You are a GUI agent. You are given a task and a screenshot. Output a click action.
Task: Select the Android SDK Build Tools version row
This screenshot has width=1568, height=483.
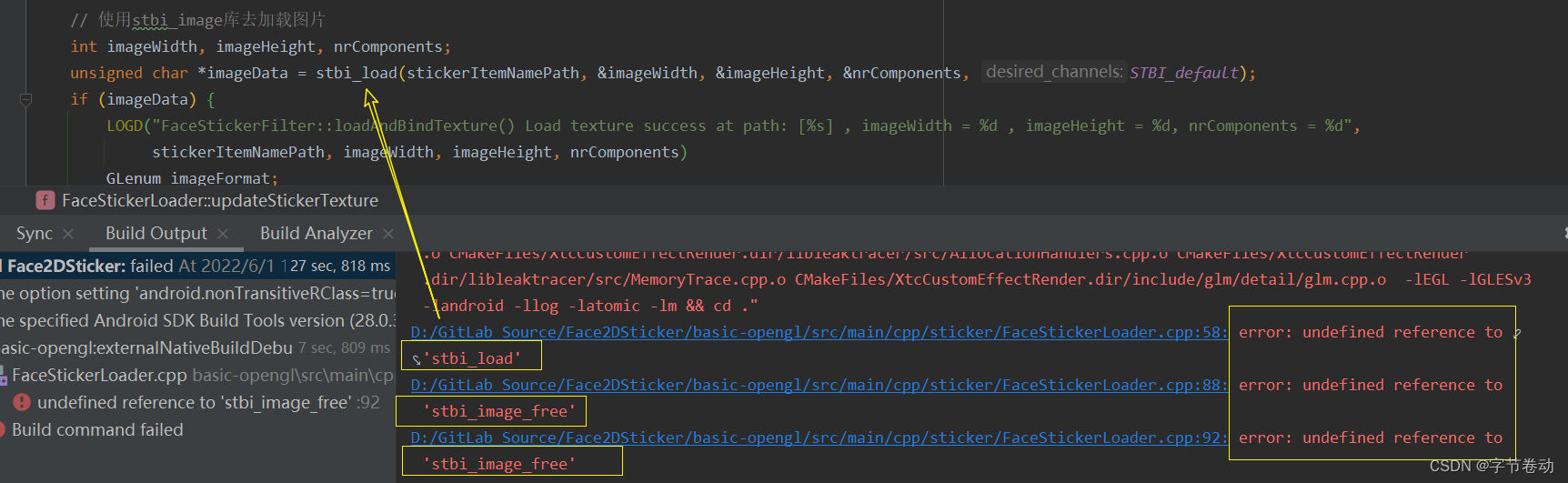(196, 320)
